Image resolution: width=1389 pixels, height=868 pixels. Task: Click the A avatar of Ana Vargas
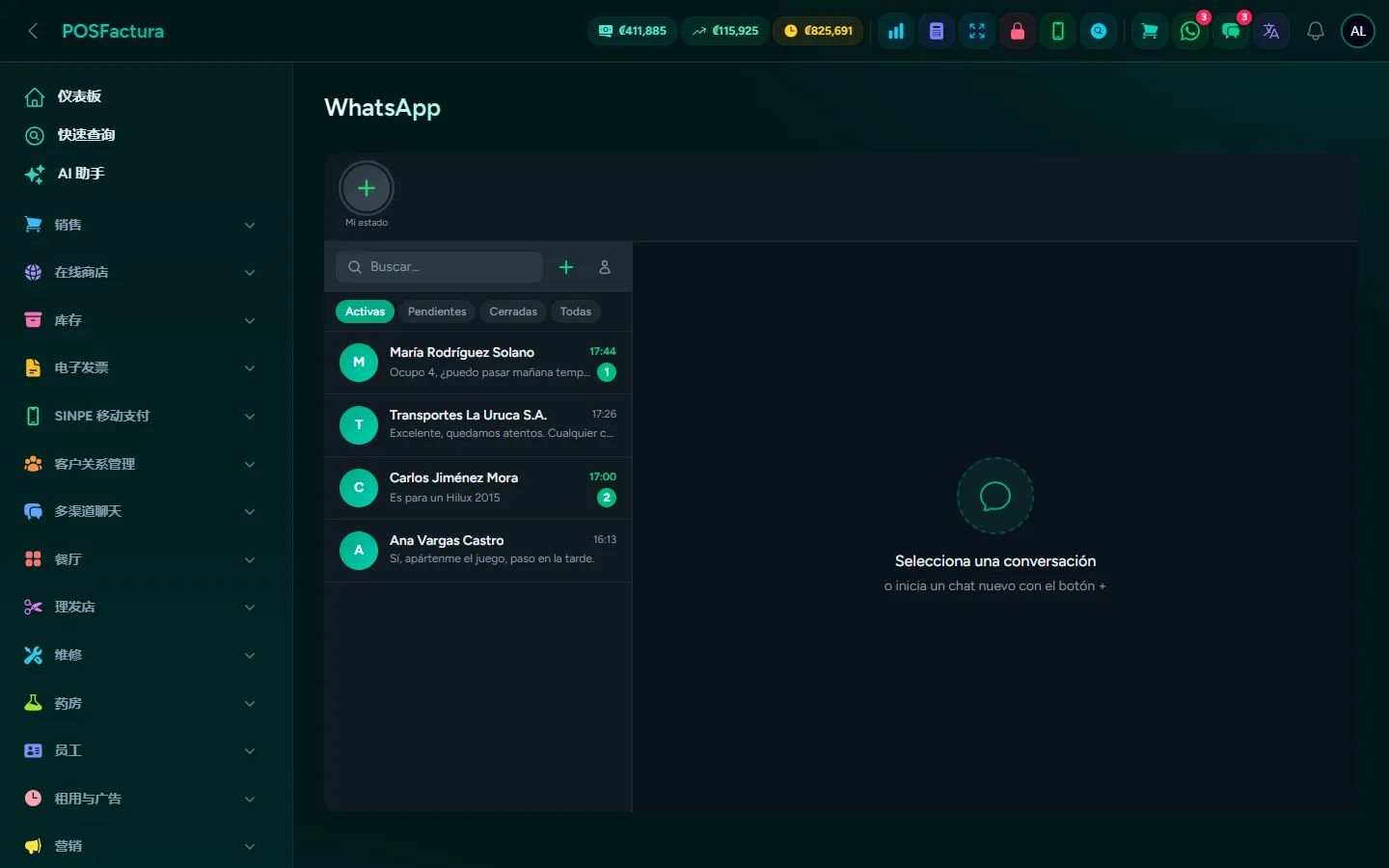[x=359, y=551]
